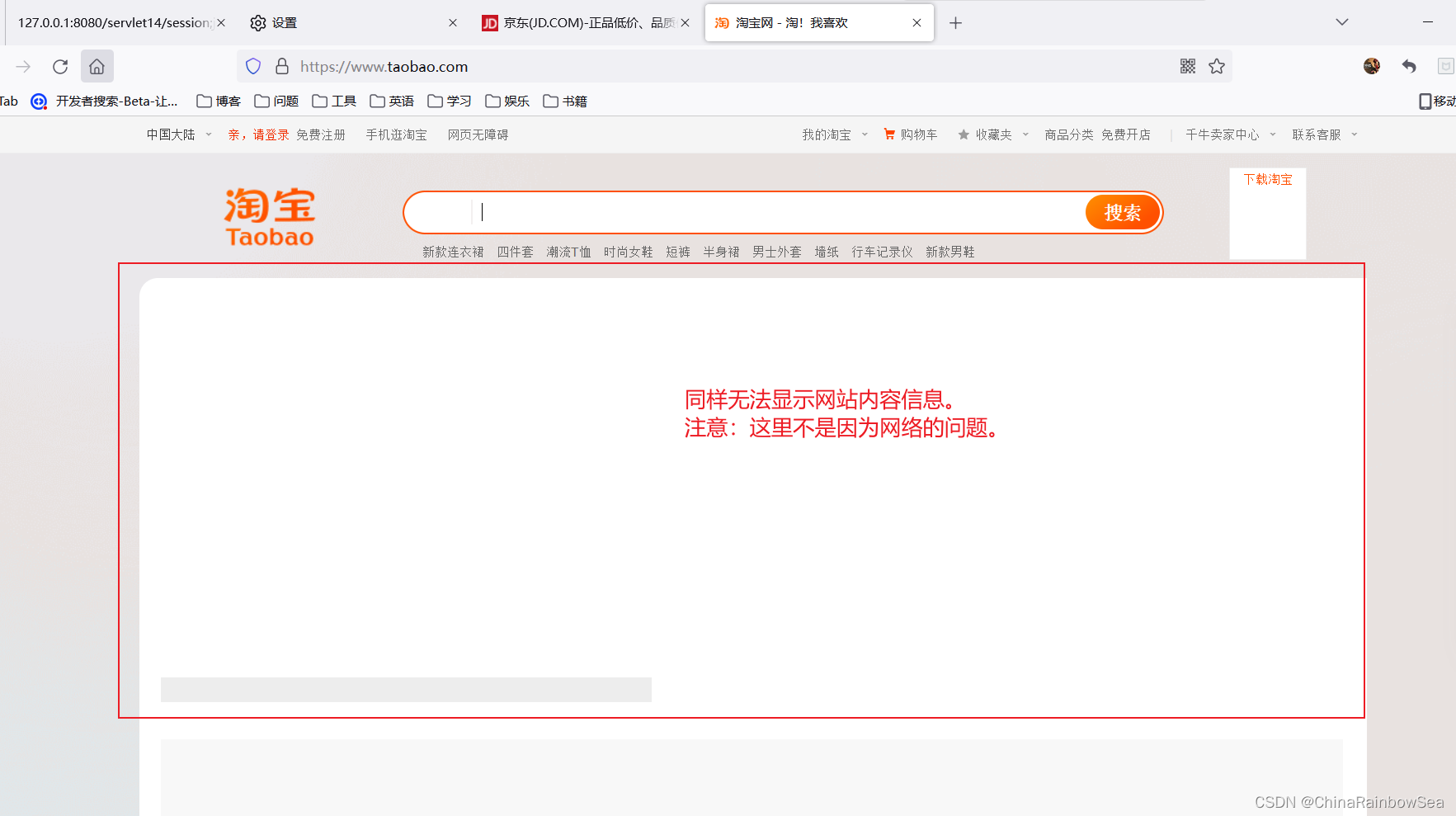
Task: Select the 短裤 search suggestion
Action: [678, 252]
